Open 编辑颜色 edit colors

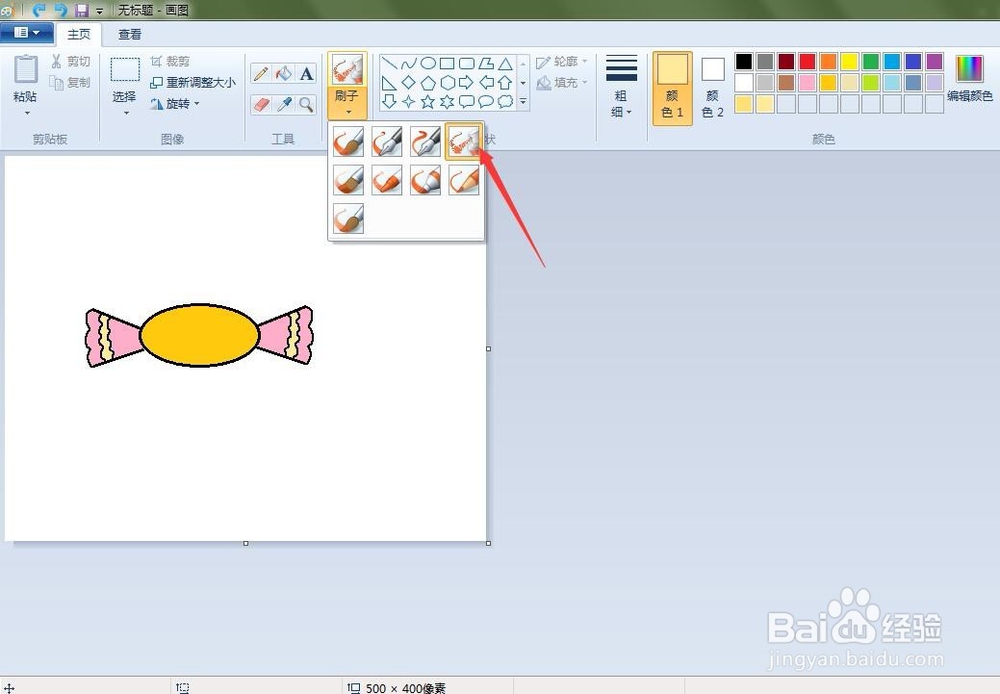pyautogui.click(x=969, y=78)
